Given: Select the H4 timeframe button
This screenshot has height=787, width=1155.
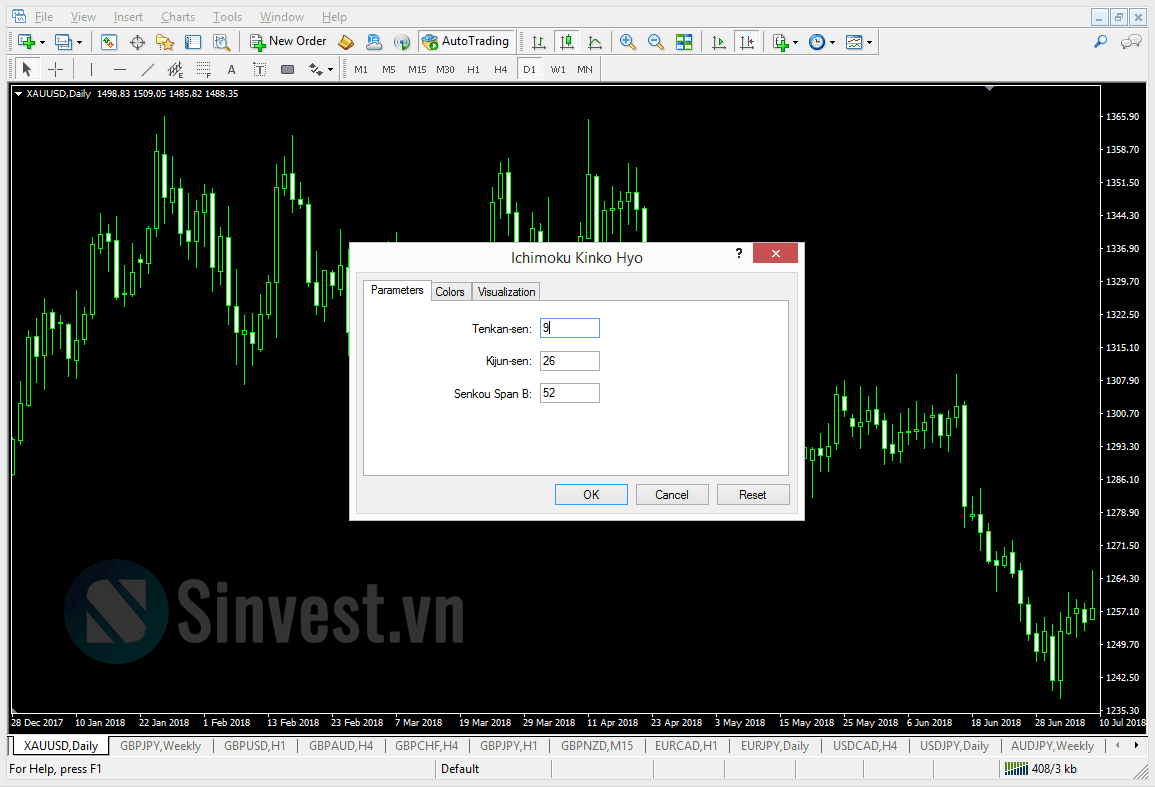Looking at the screenshot, I should pyautogui.click(x=500, y=69).
